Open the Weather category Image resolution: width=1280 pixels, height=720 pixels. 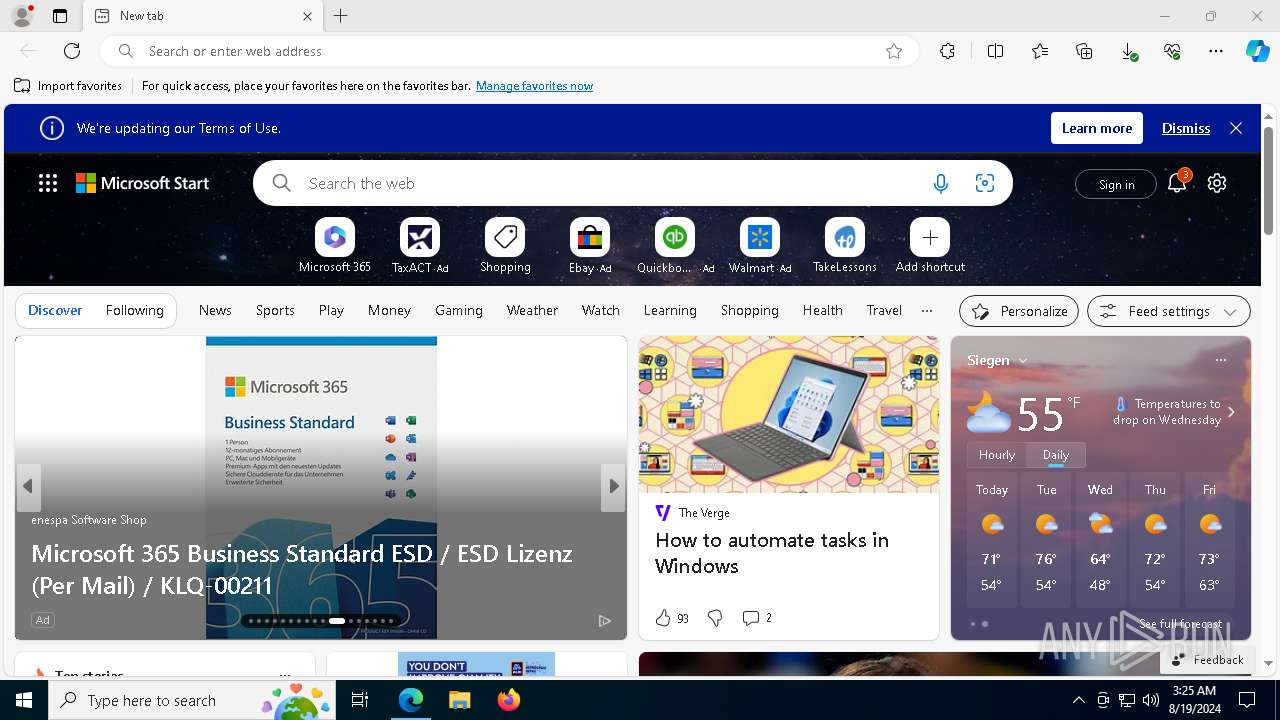tap(532, 311)
